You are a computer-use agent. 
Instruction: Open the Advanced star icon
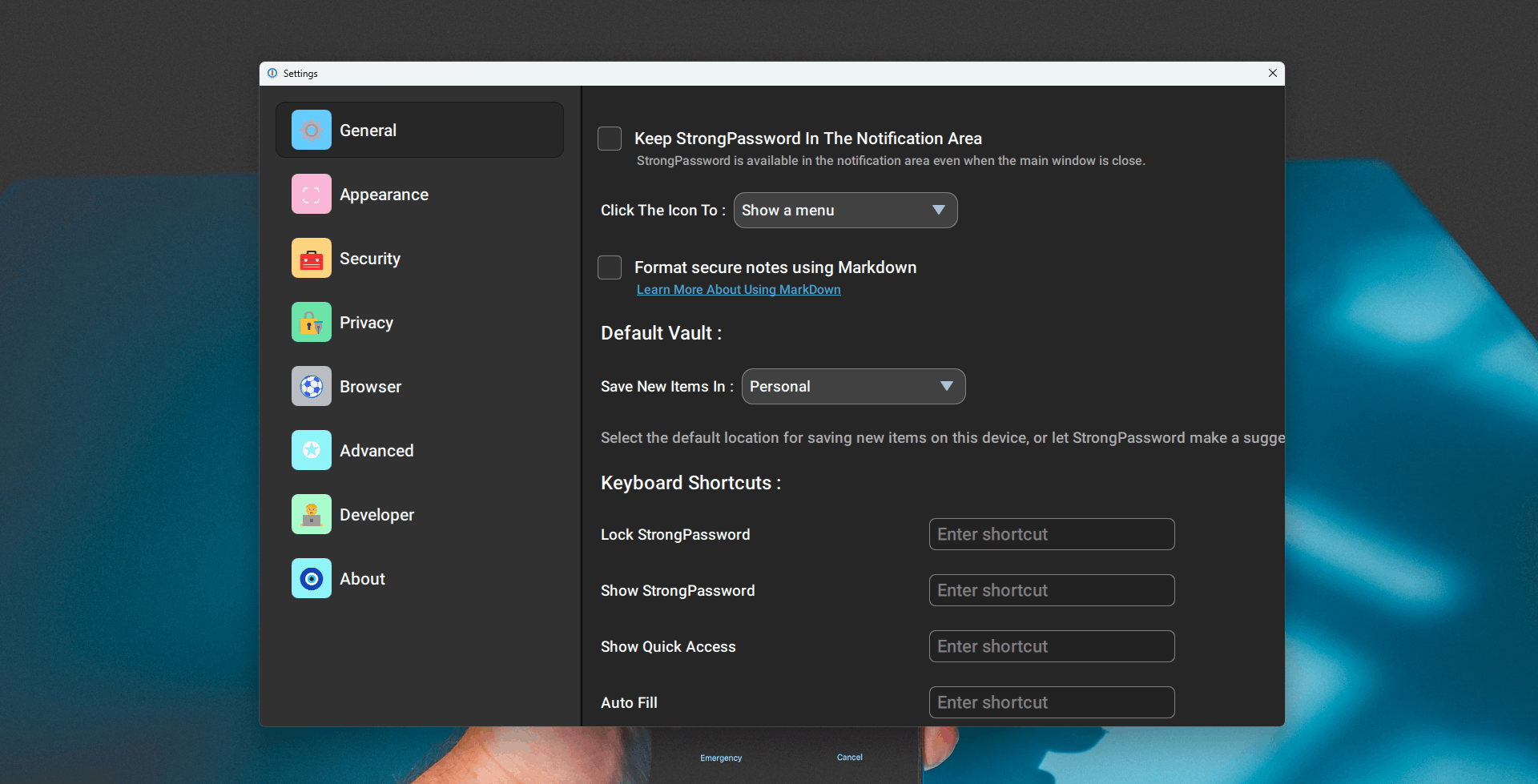(x=311, y=450)
